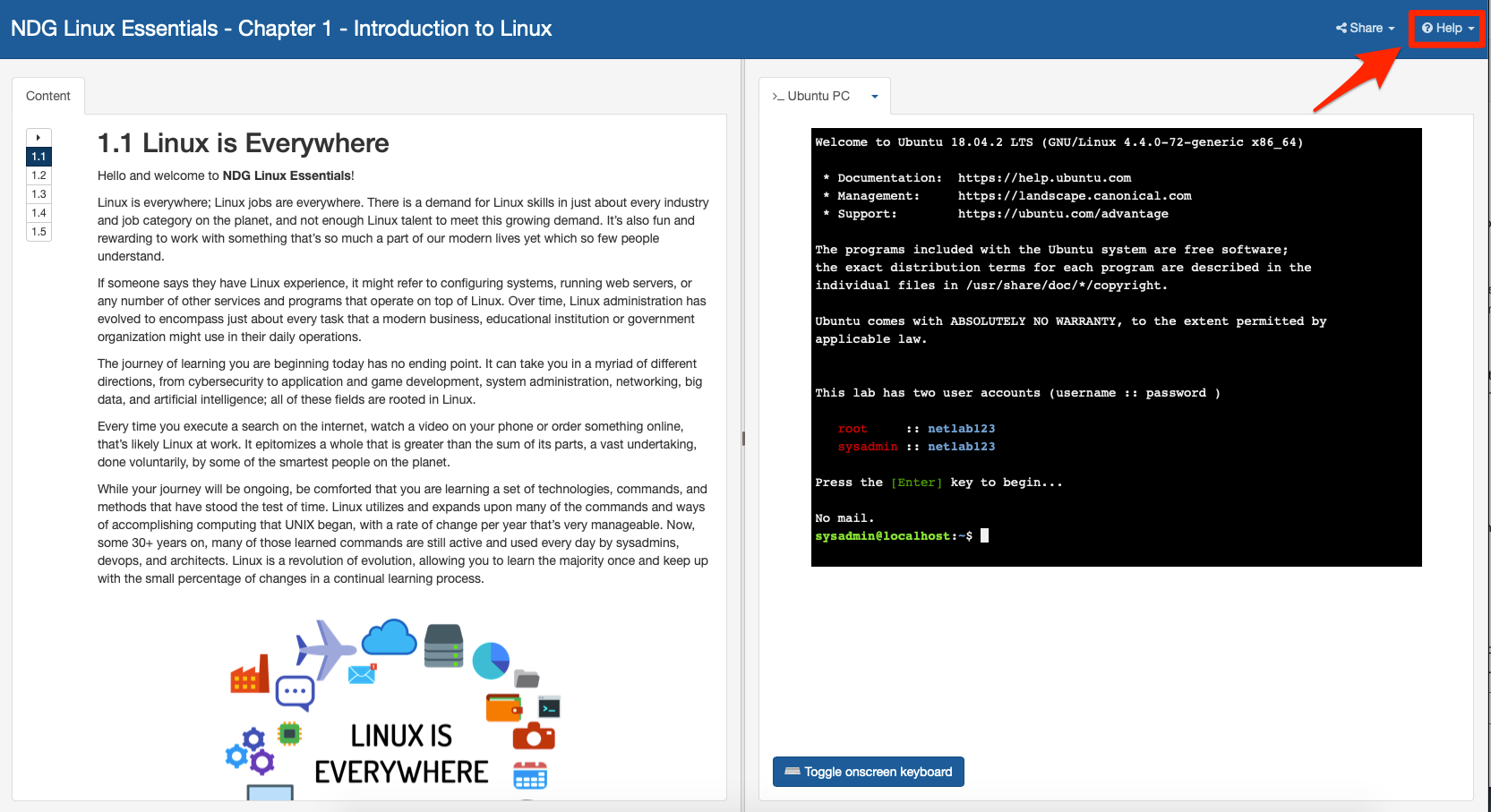Click the server stack icon in illustration
This screenshot has width=1491, height=812.
point(443,645)
